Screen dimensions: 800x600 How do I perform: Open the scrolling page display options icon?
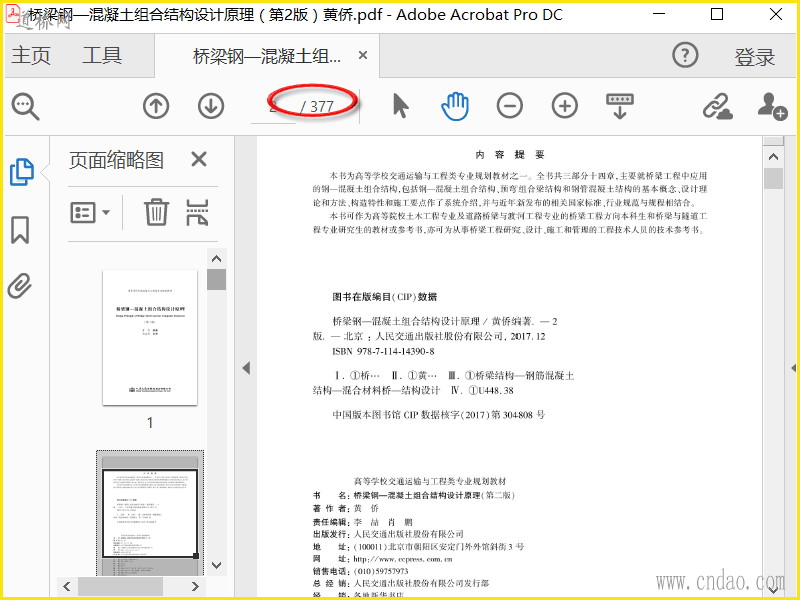coord(620,106)
